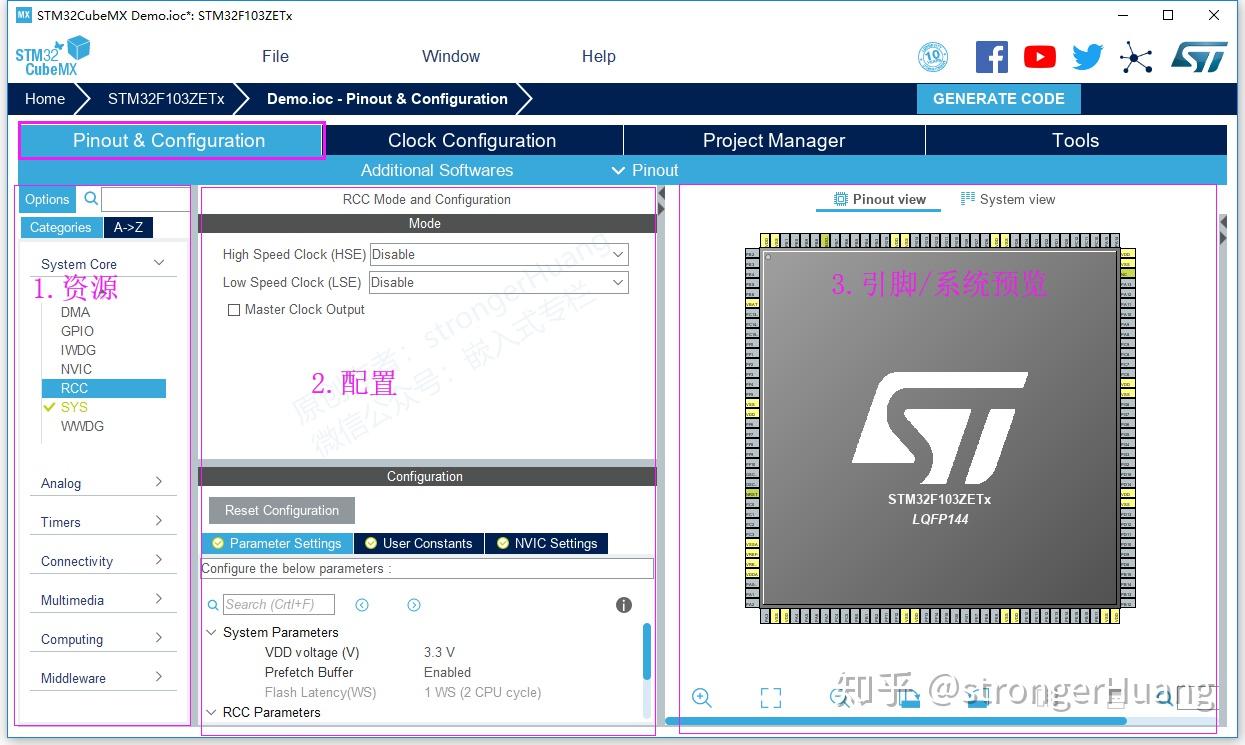Open the High Speed Clock (HSE) dropdown

[498, 254]
